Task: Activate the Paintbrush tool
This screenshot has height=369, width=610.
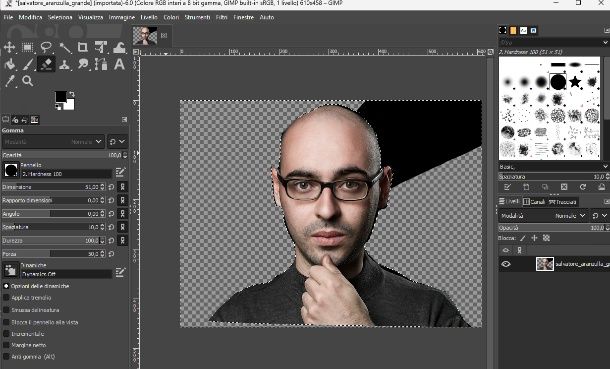Action: coord(27,64)
